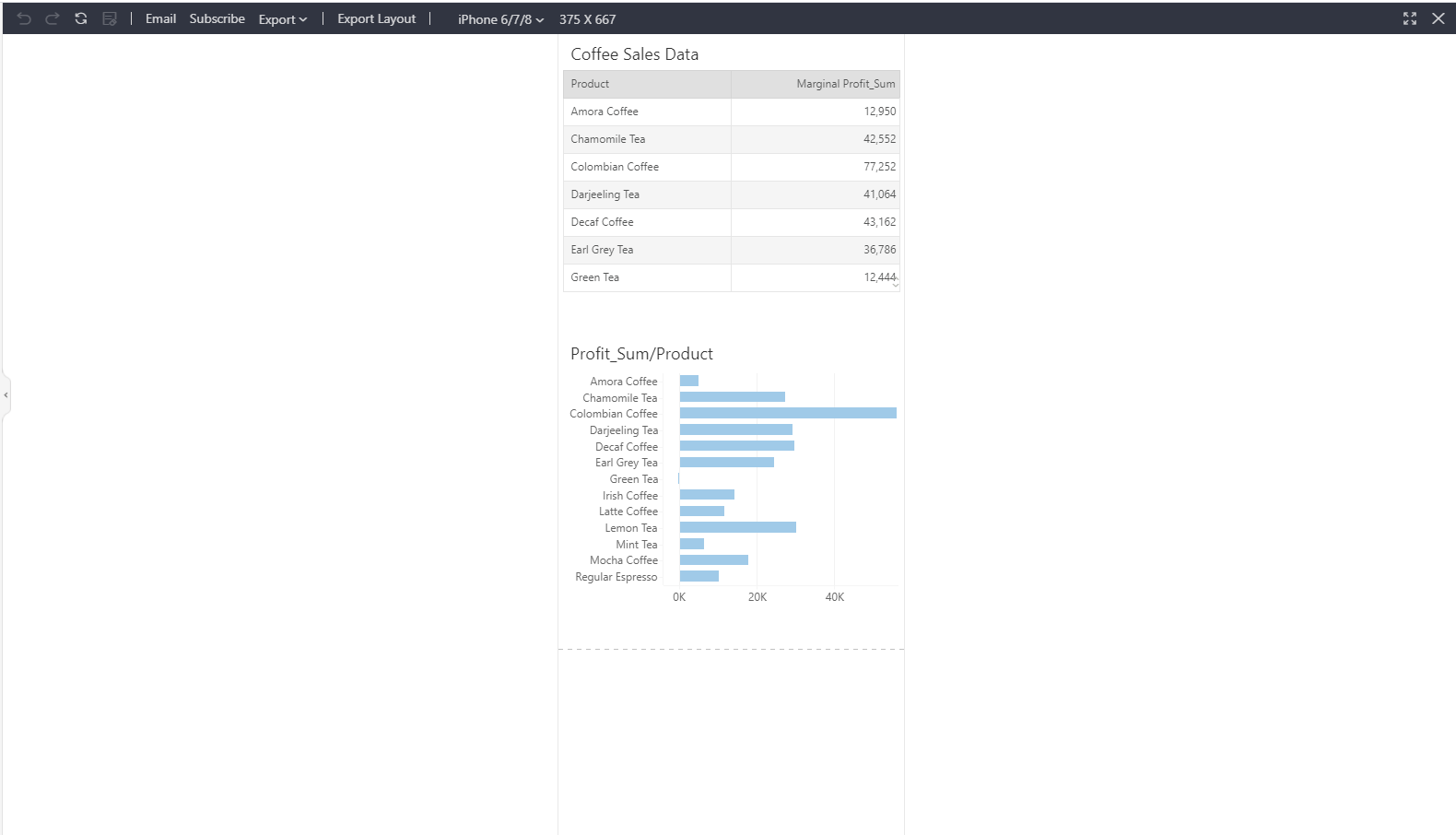1456x835 pixels.
Task: Open the iPhone 6/7/8 device dropdown
Action: [500, 19]
